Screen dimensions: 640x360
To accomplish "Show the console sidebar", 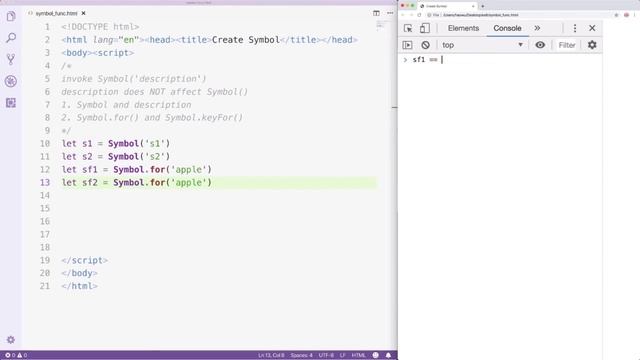I will [407, 45].
